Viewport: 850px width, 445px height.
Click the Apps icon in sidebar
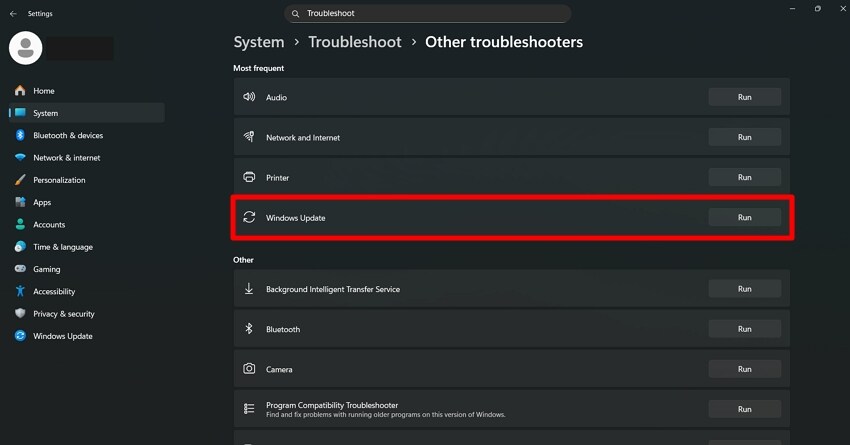20,202
